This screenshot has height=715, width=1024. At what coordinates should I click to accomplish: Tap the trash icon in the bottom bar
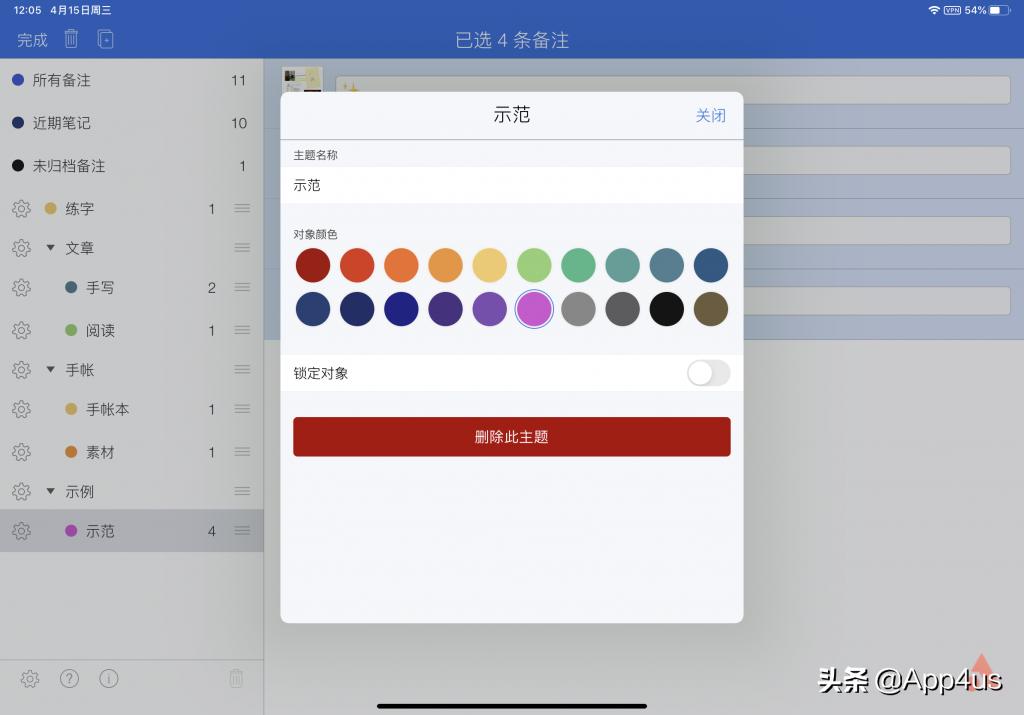tap(236, 678)
